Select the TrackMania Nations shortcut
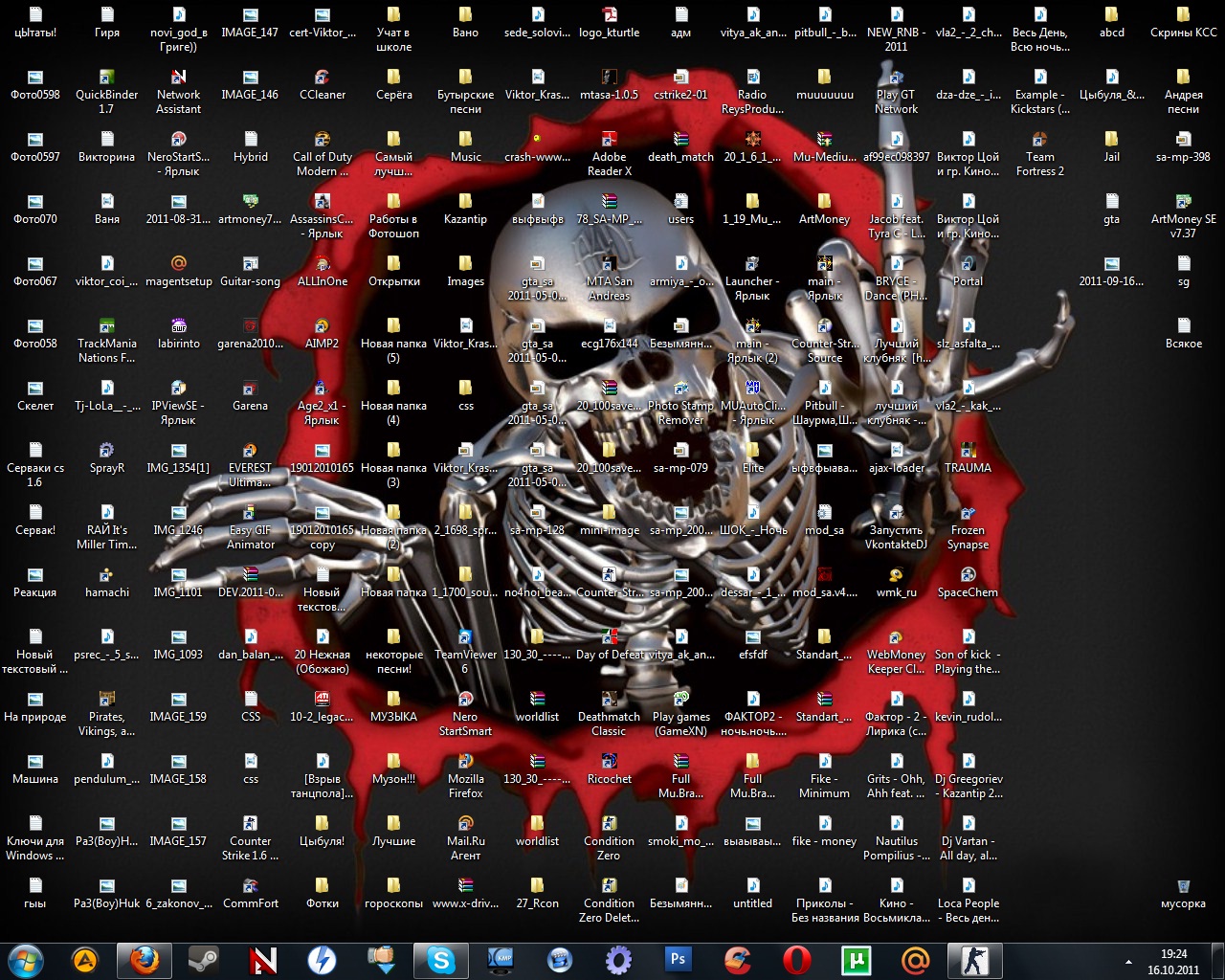Screen dimensions: 1225x980 pos(107,341)
